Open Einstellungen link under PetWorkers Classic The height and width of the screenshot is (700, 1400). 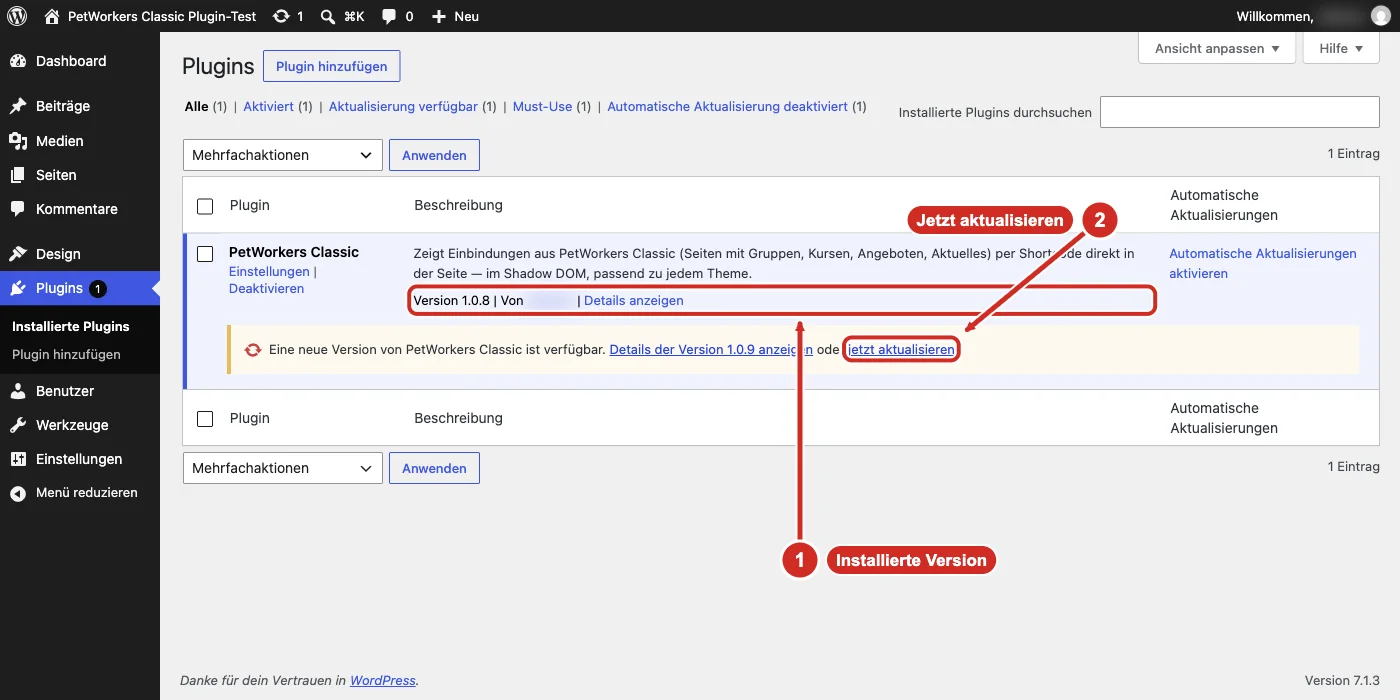pos(269,272)
